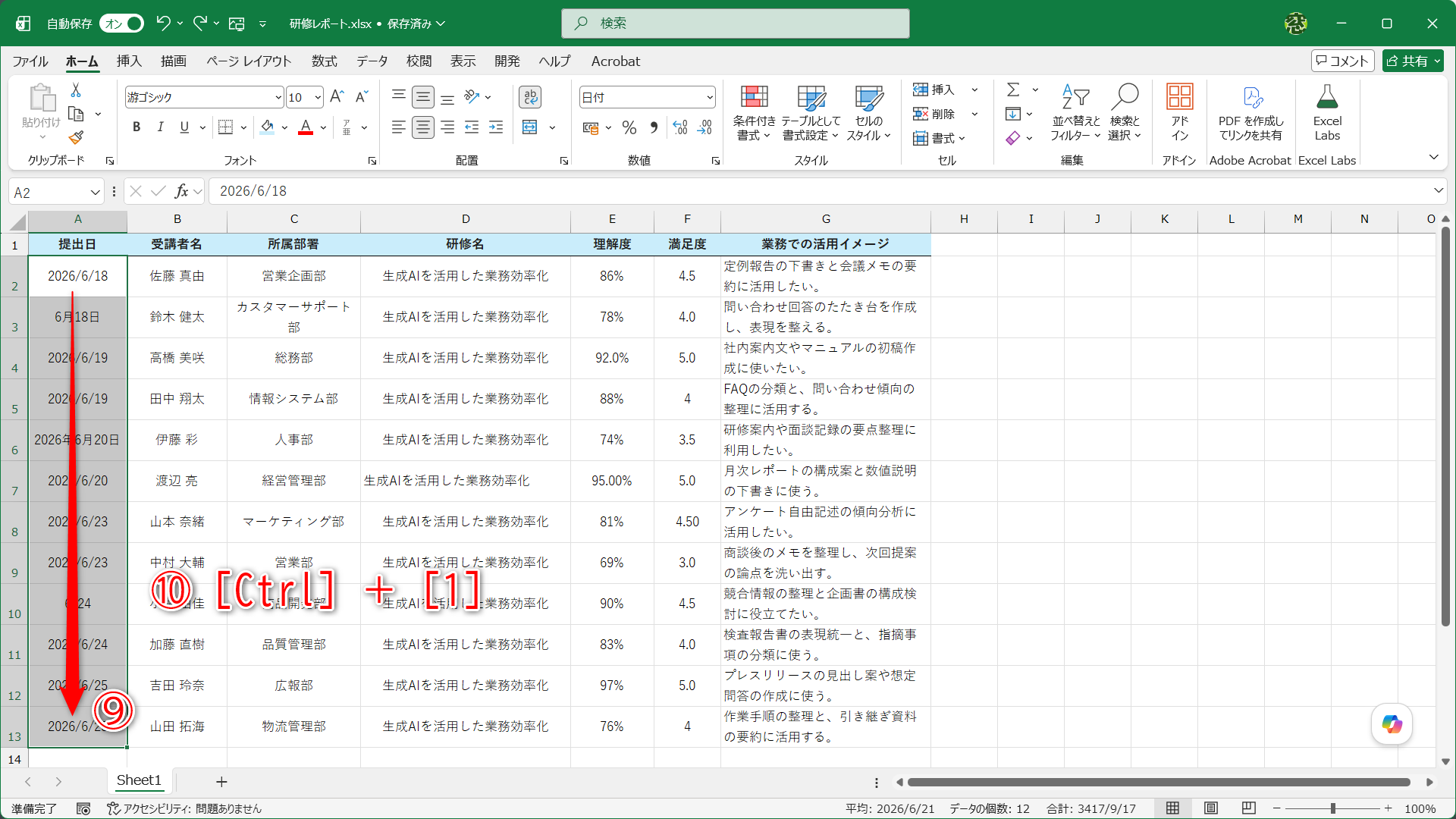The height and width of the screenshot is (819, 1456).
Task: Open the font size dropdown
Action: pos(318,97)
